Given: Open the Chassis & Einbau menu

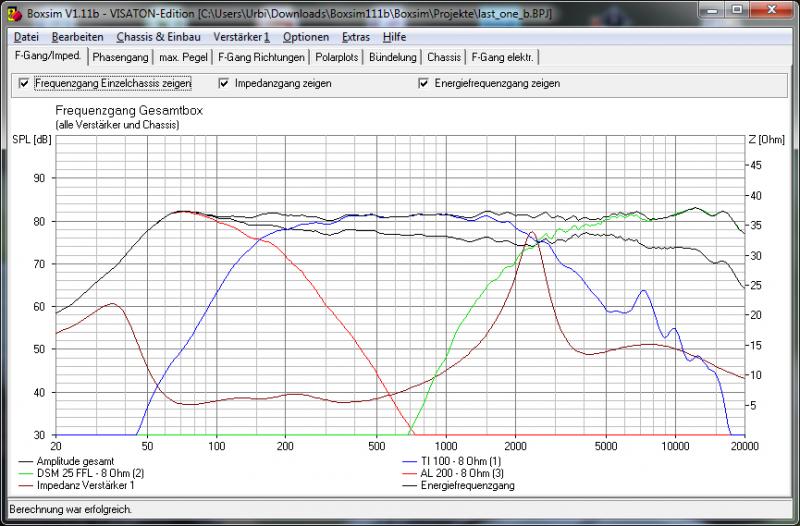Looking at the screenshot, I should click(158, 37).
